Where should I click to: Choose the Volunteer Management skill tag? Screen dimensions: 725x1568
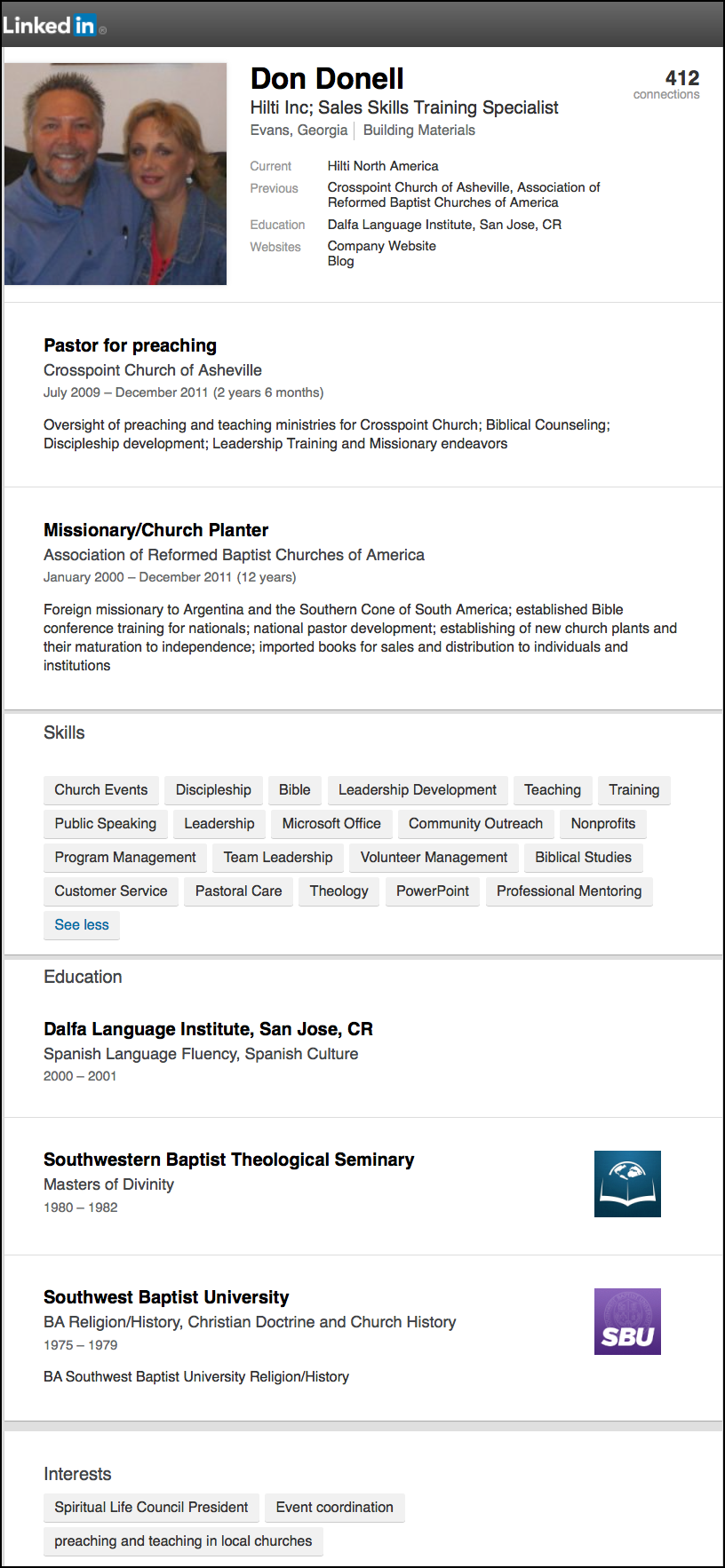tap(434, 857)
